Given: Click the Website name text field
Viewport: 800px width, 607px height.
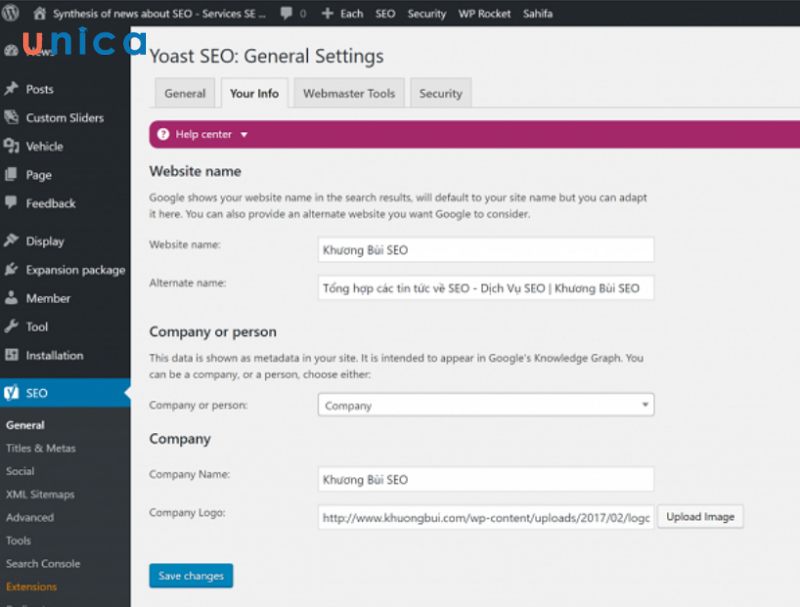Looking at the screenshot, I should pos(486,249).
